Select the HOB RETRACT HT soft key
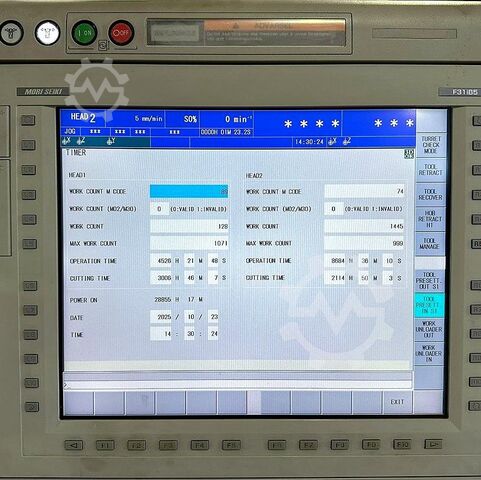This screenshot has height=480, width=481. 430,219
